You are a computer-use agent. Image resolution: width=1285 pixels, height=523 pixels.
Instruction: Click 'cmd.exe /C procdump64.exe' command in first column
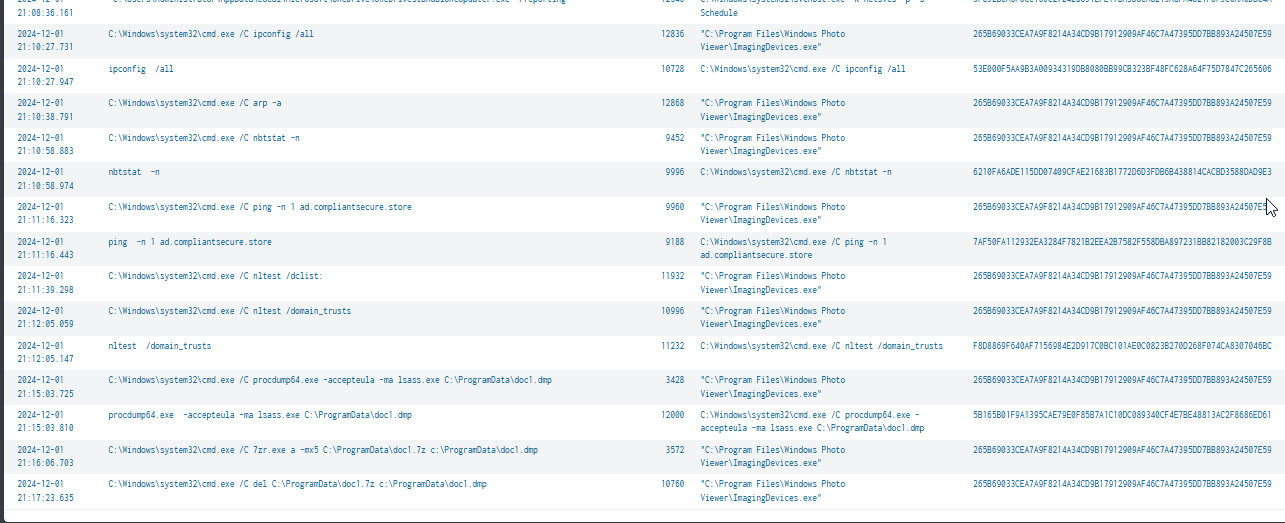[x=330, y=380]
